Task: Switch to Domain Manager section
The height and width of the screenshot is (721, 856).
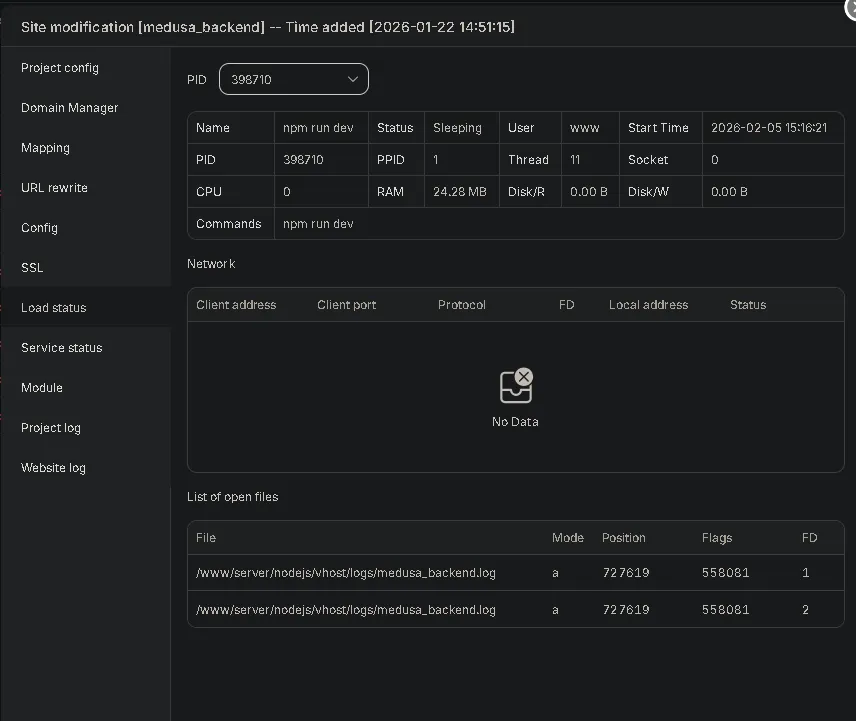Action: pyautogui.click(x=70, y=108)
